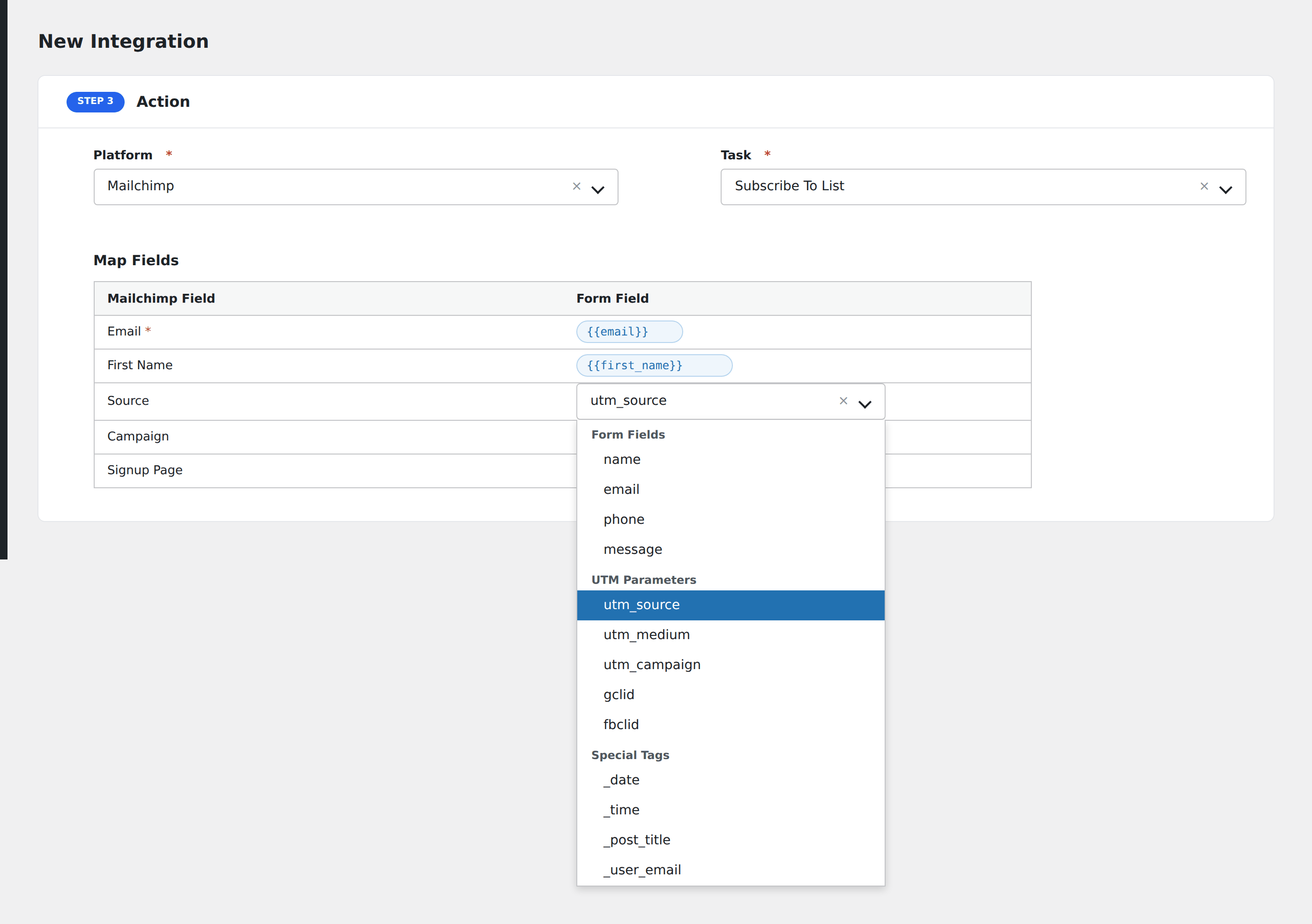Pick the utm_medium option
The height and width of the screenshot is (924, 1312).
click(731, 635)
